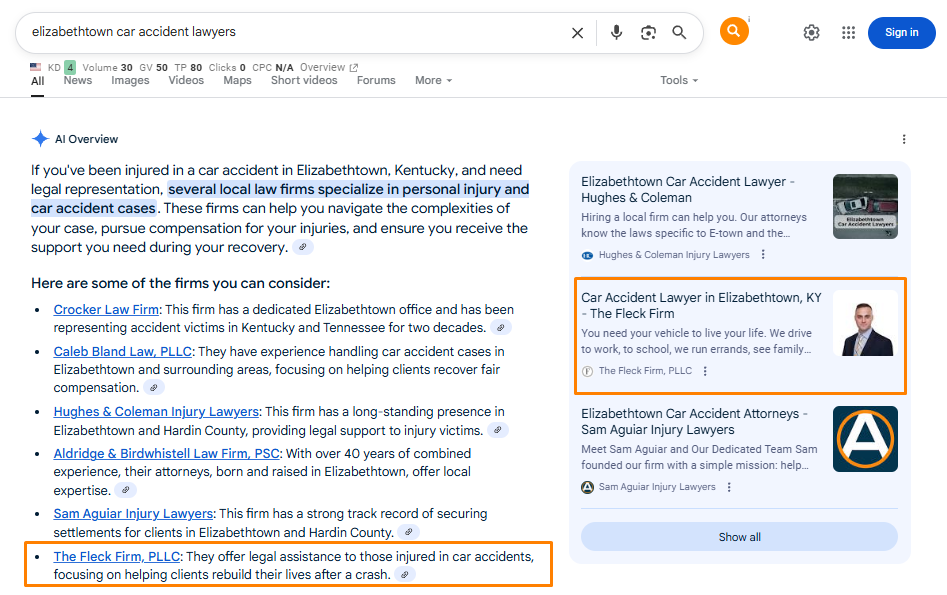
Task: Click the Hughes & Coleman car crash thumbnail
Action: 865,207
